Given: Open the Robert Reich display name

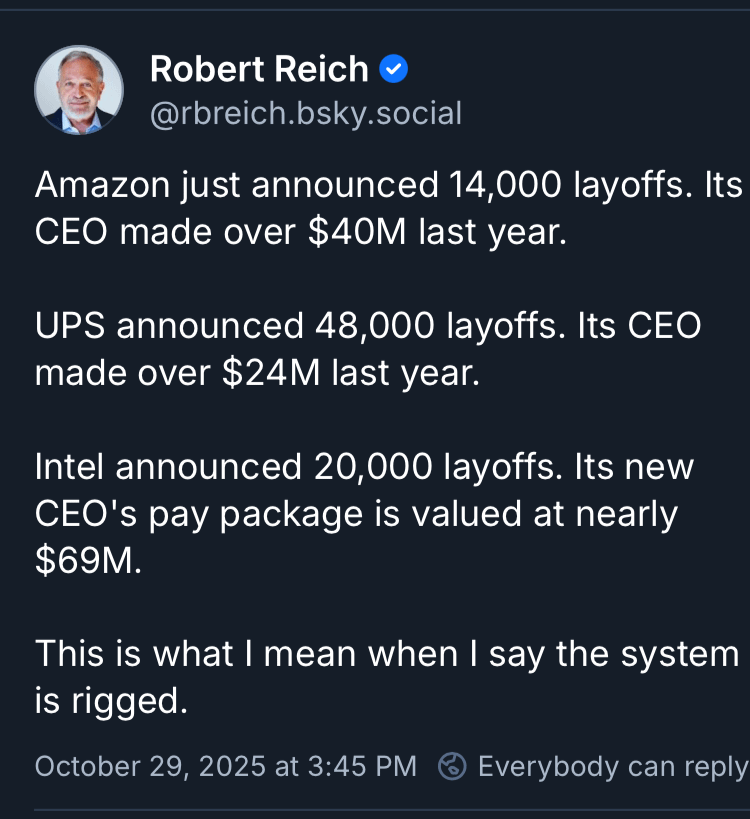Looking at the screenshot, I should [x=259, y=69].
